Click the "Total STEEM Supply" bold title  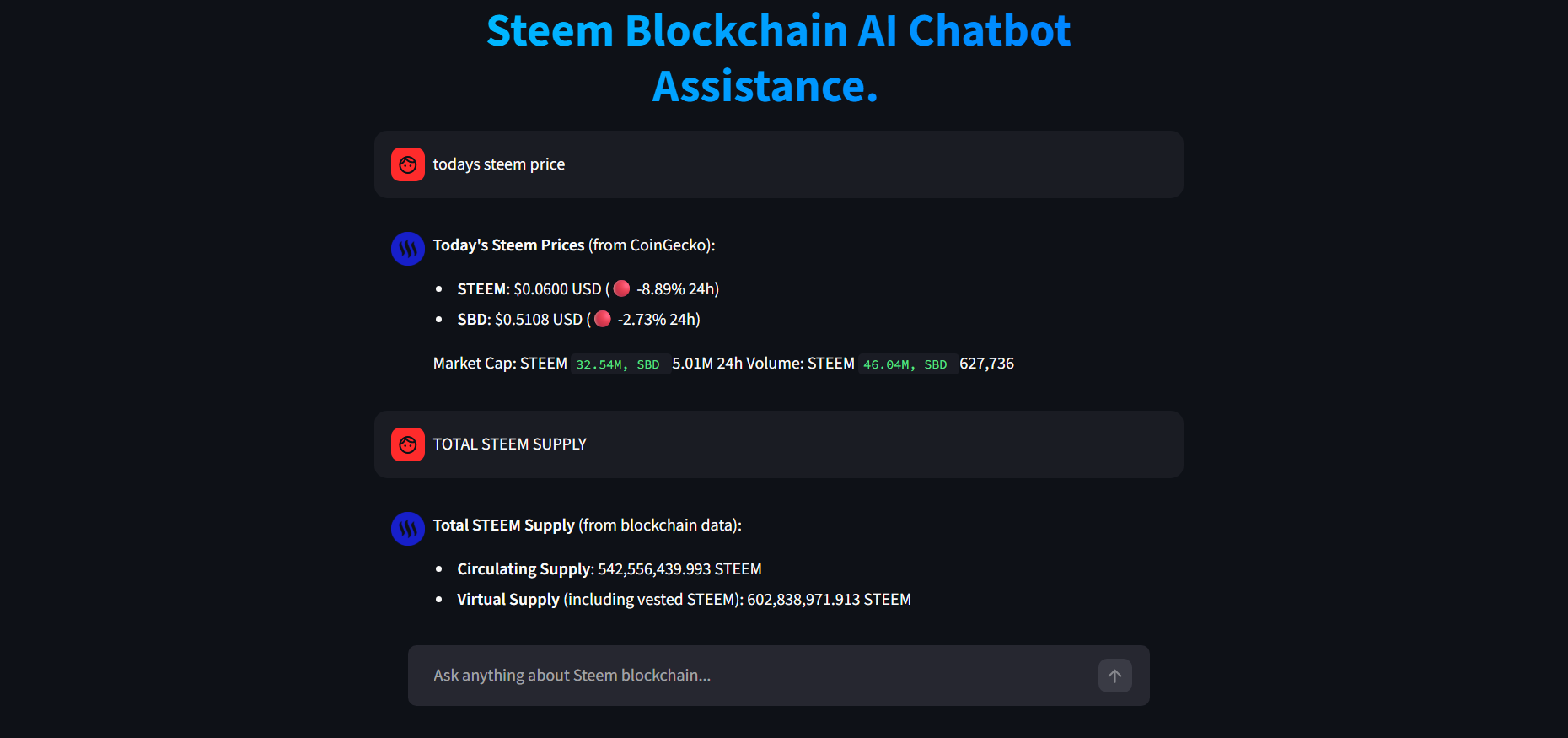pyautogui.click(x=503, y=525)
